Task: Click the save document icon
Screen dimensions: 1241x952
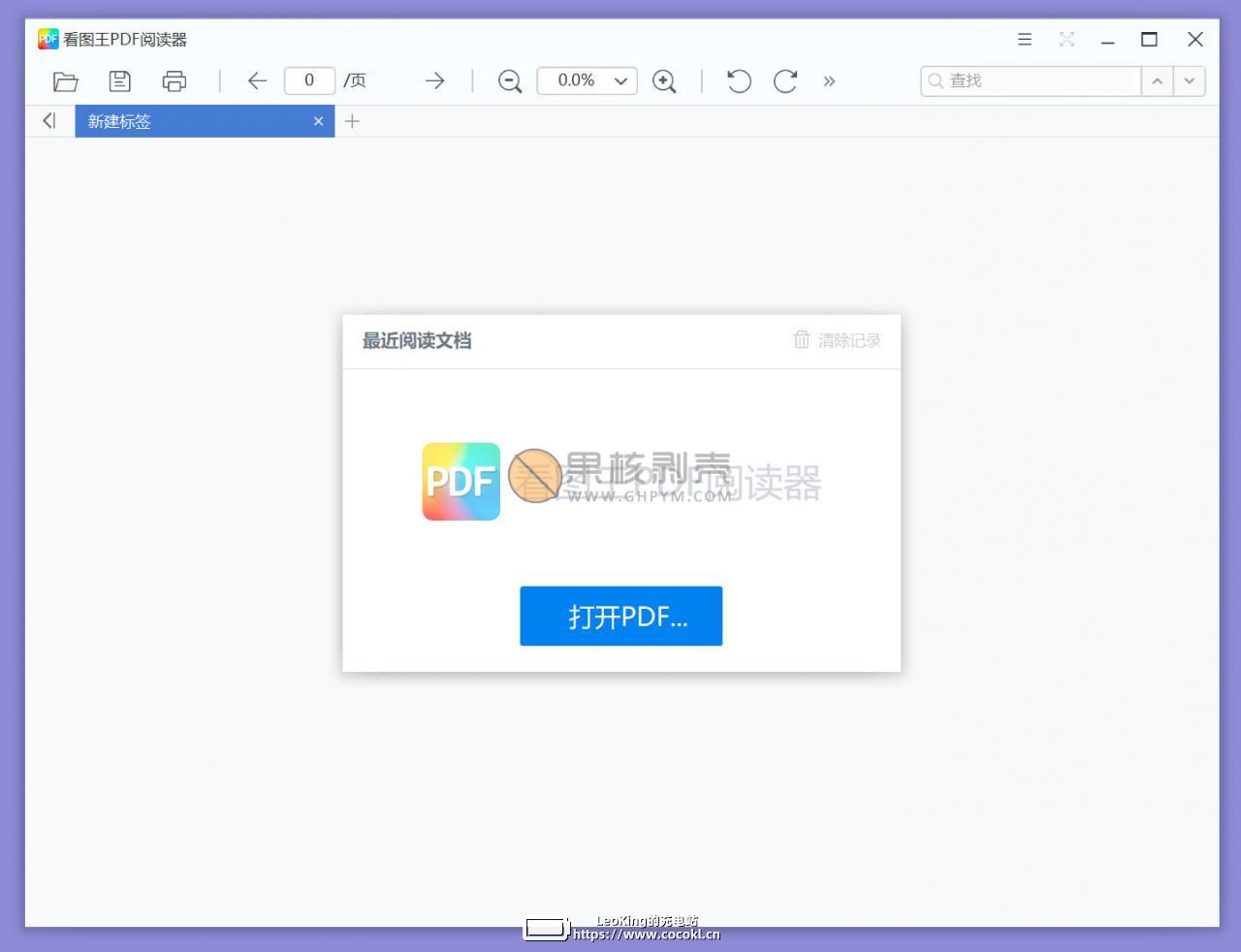Action: coord(119,81)
